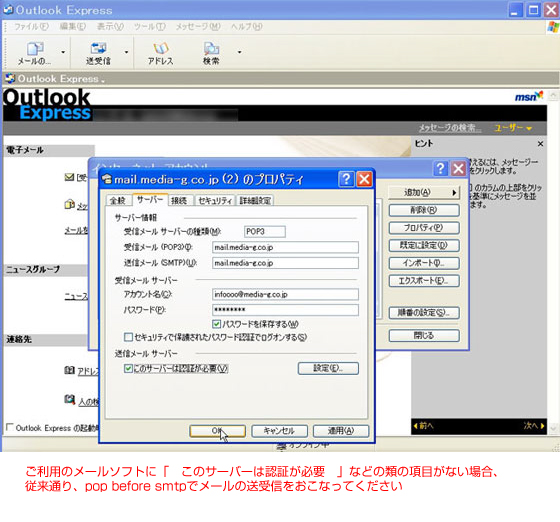Open the メッセージ(M) menu
Screen dimensions: 560x522
click(x=198, y=27)
